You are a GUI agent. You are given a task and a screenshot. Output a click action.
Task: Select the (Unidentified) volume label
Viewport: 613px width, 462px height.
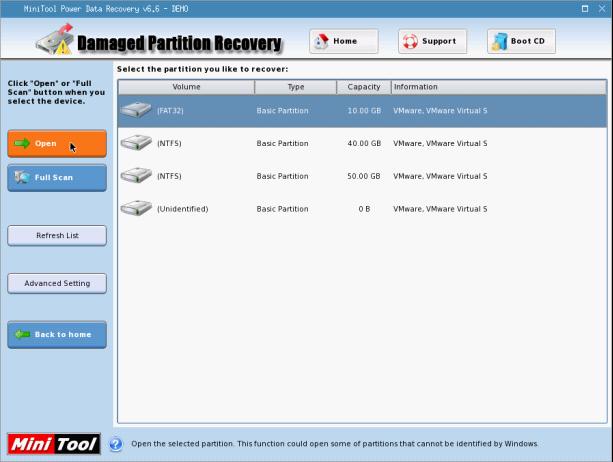pos(183,209)
